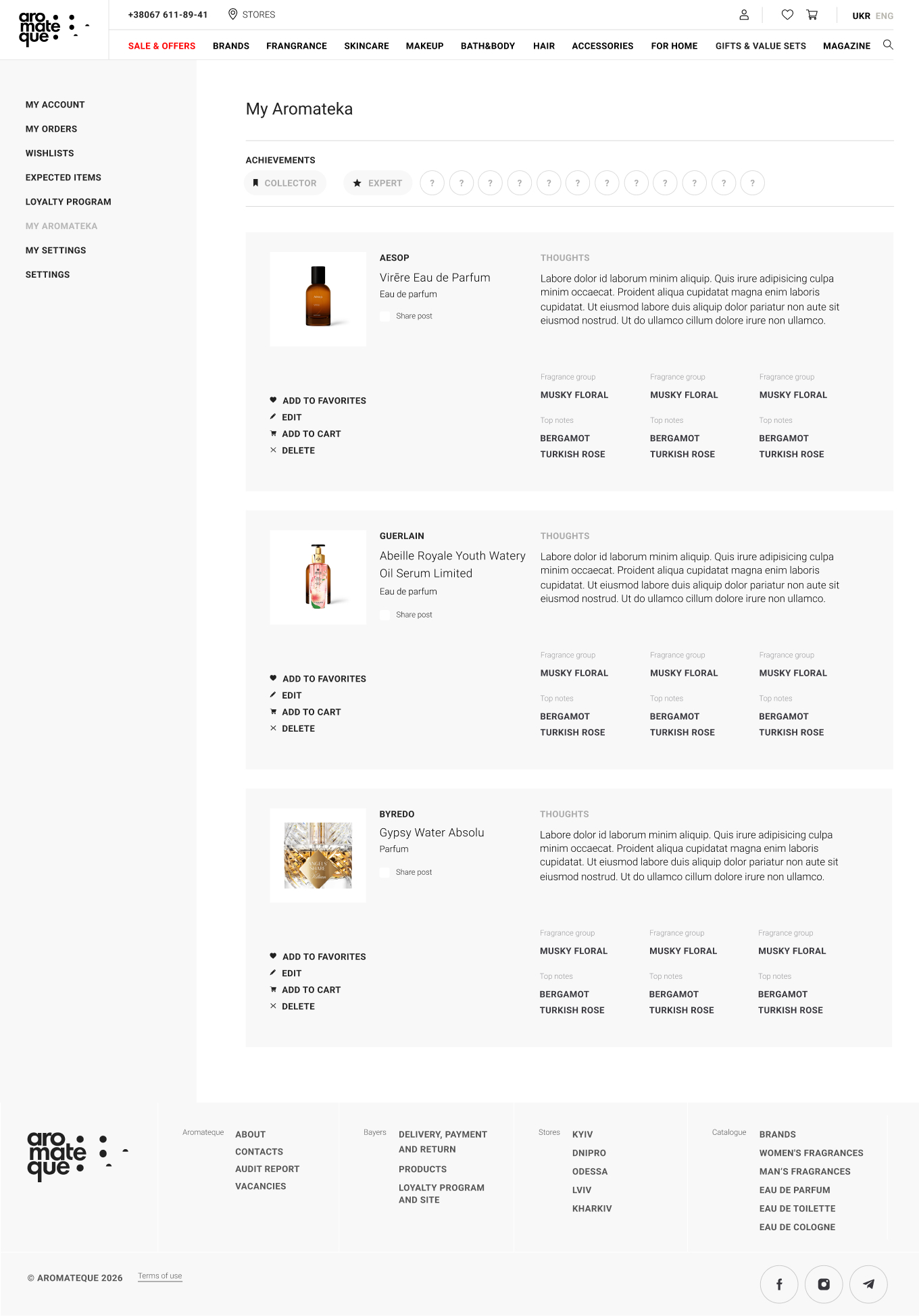
Task: Click the search magnifier icon
Action: point(888,45)
